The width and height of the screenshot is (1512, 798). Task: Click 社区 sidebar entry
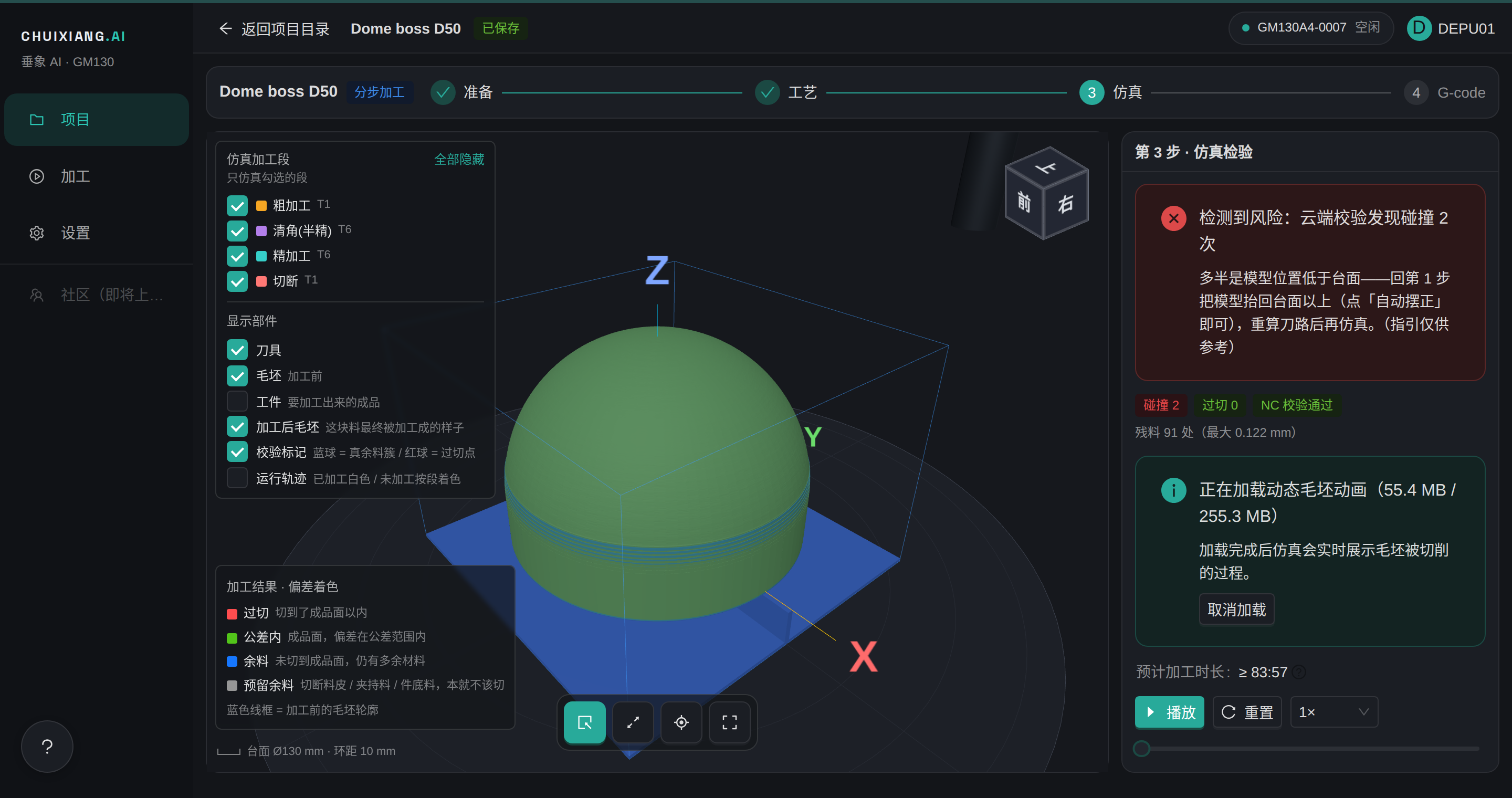[96, 295]
